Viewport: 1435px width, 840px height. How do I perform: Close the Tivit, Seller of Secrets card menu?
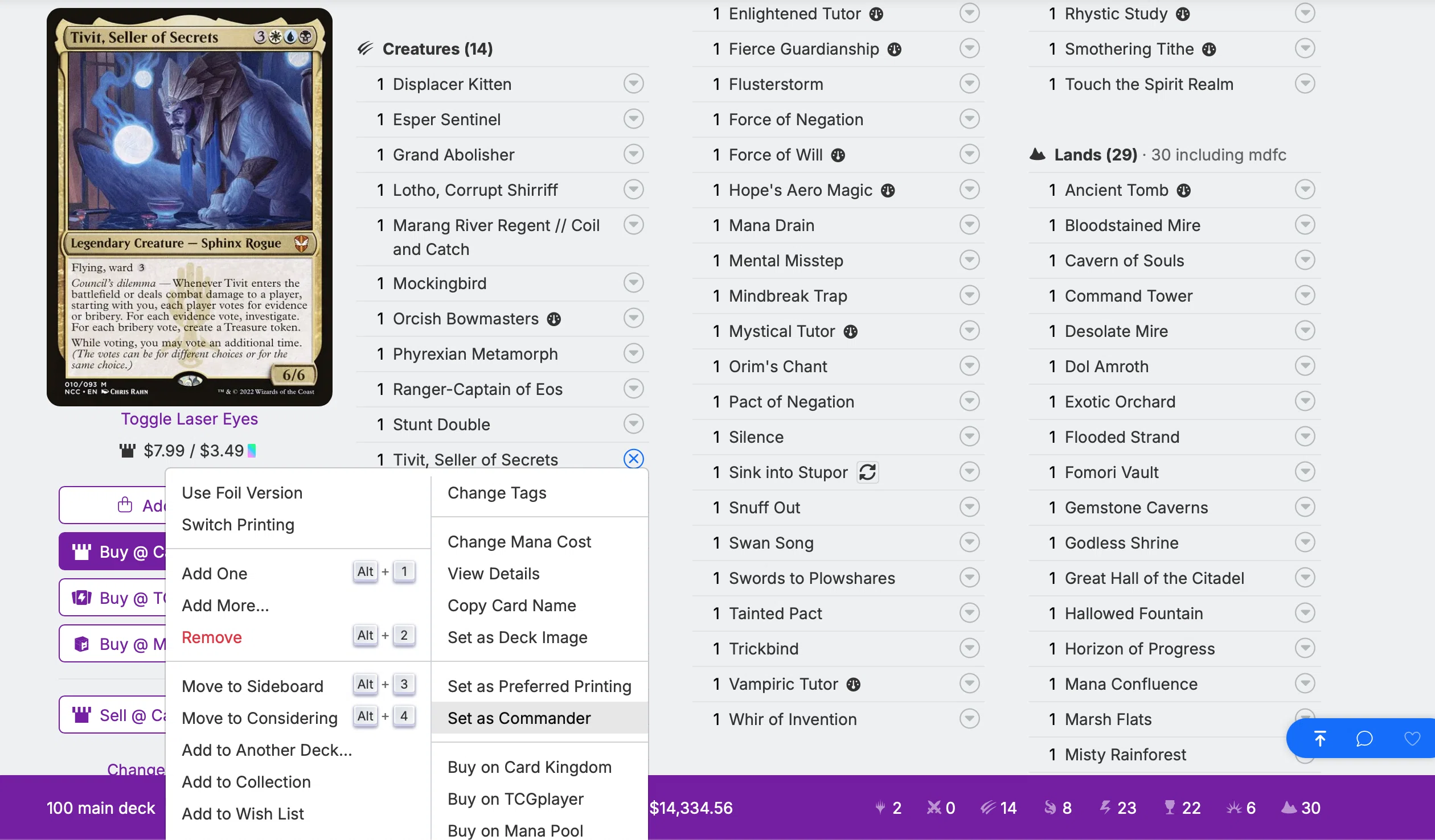[x=633, y=459]
